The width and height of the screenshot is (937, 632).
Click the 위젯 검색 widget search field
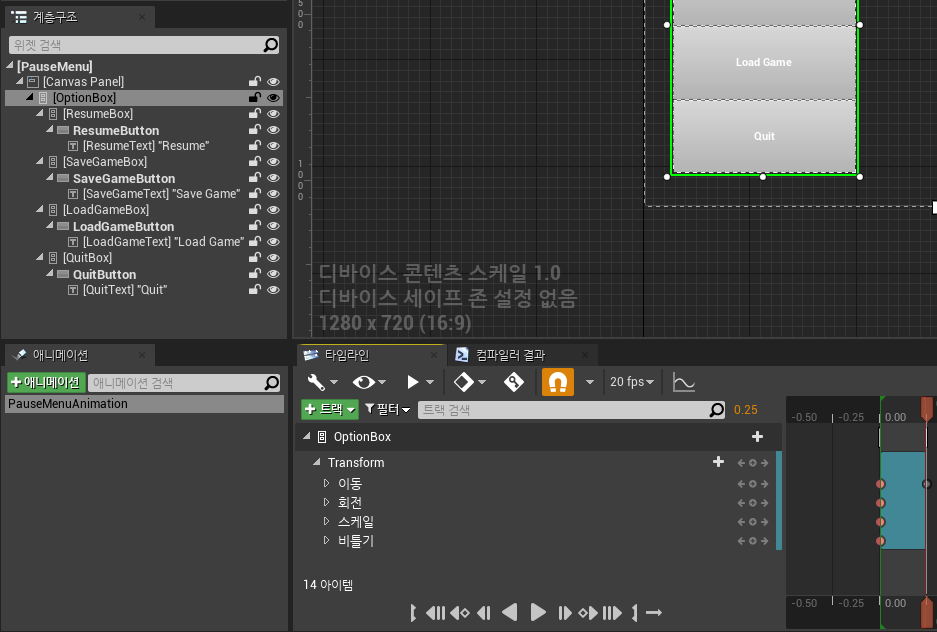coord(144,45)
